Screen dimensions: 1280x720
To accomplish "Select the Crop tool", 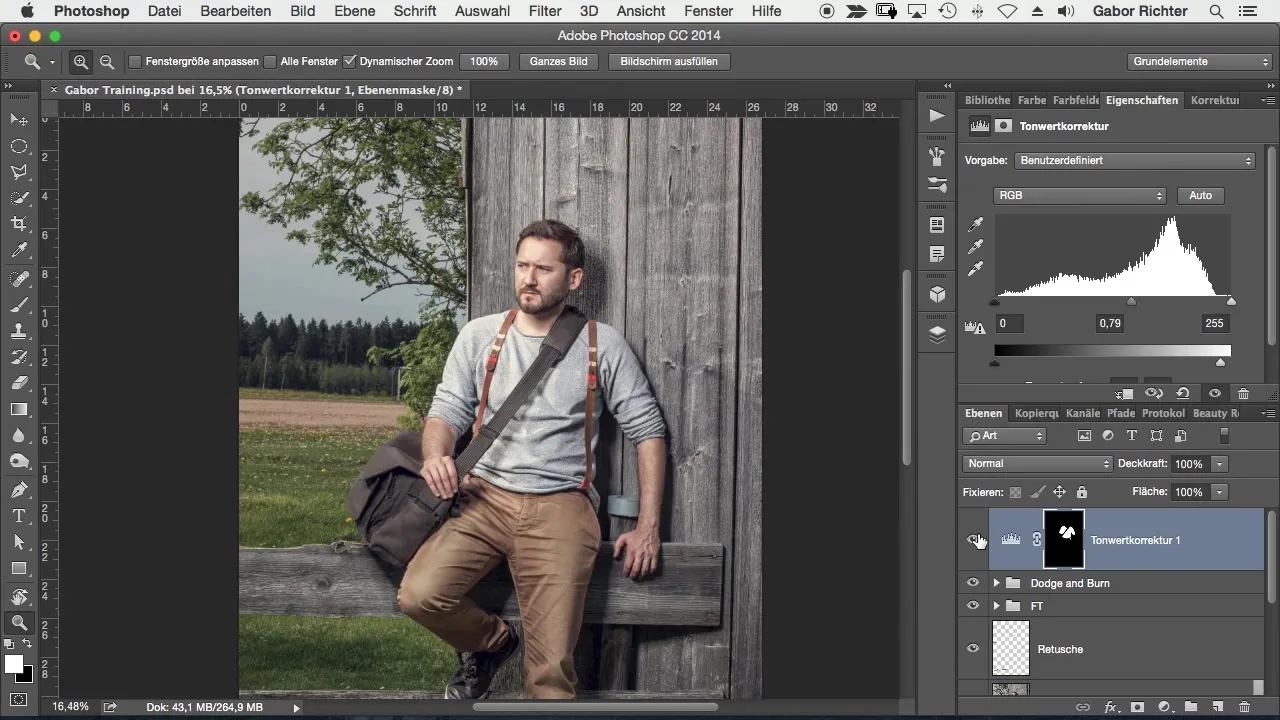I will [19, 224].
